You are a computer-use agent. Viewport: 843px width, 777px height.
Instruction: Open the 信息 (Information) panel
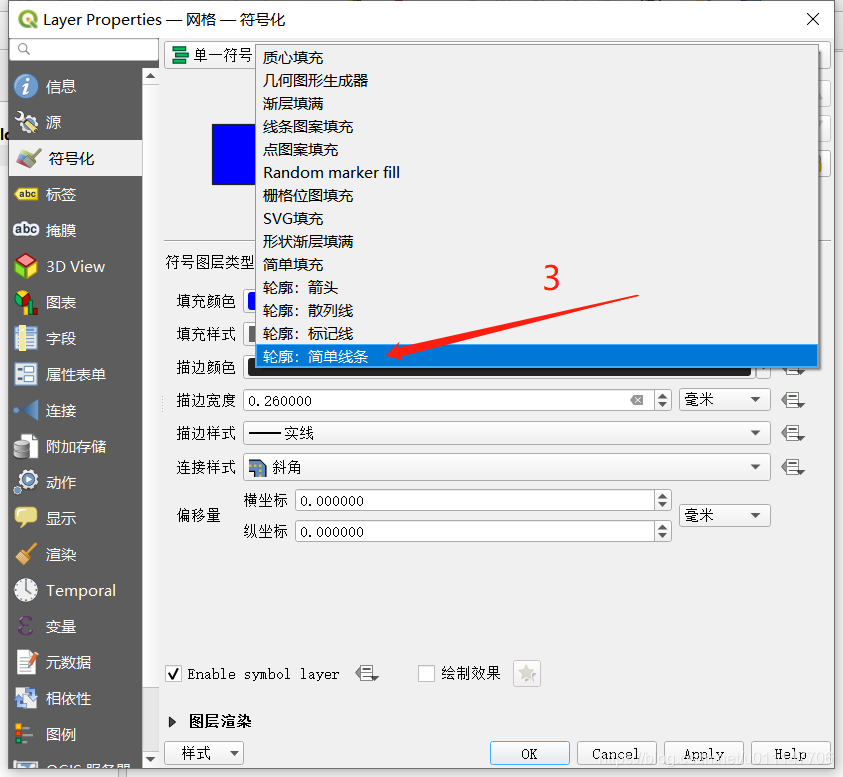pos(60,86)
